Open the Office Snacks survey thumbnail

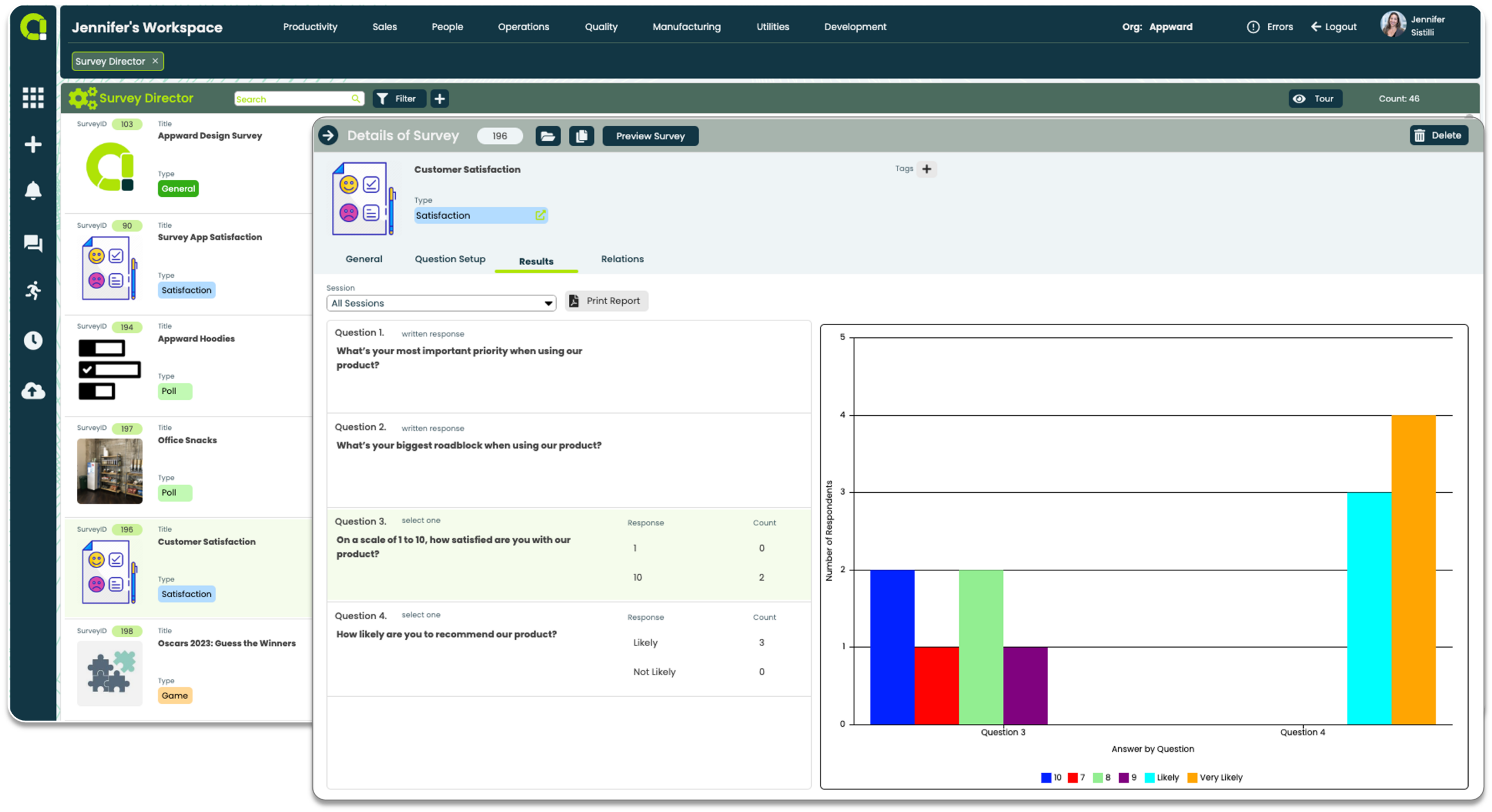coord(110,471)
